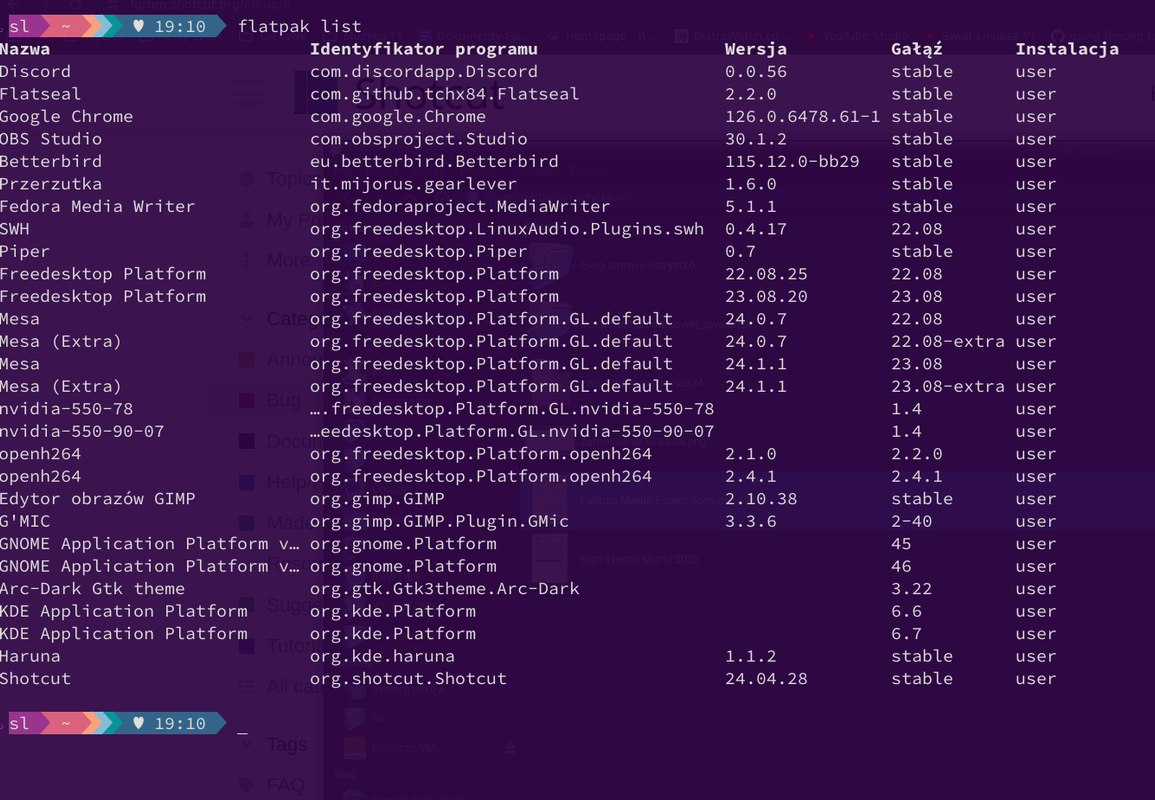Select GIMP version "2.10.38"

pyautogui.click(x=761, y=499)
